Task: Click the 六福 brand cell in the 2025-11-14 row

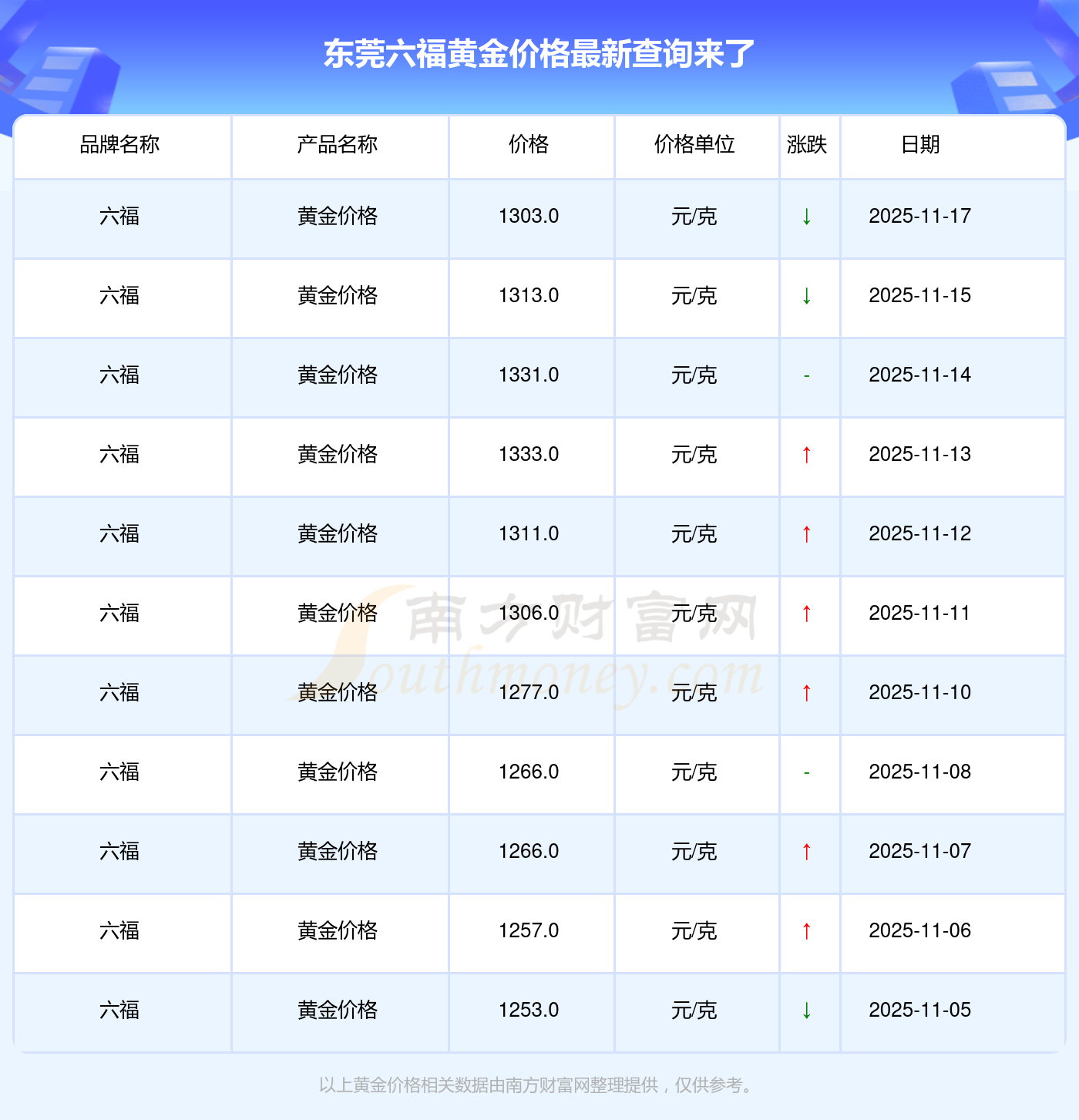Action: (119, 375)
